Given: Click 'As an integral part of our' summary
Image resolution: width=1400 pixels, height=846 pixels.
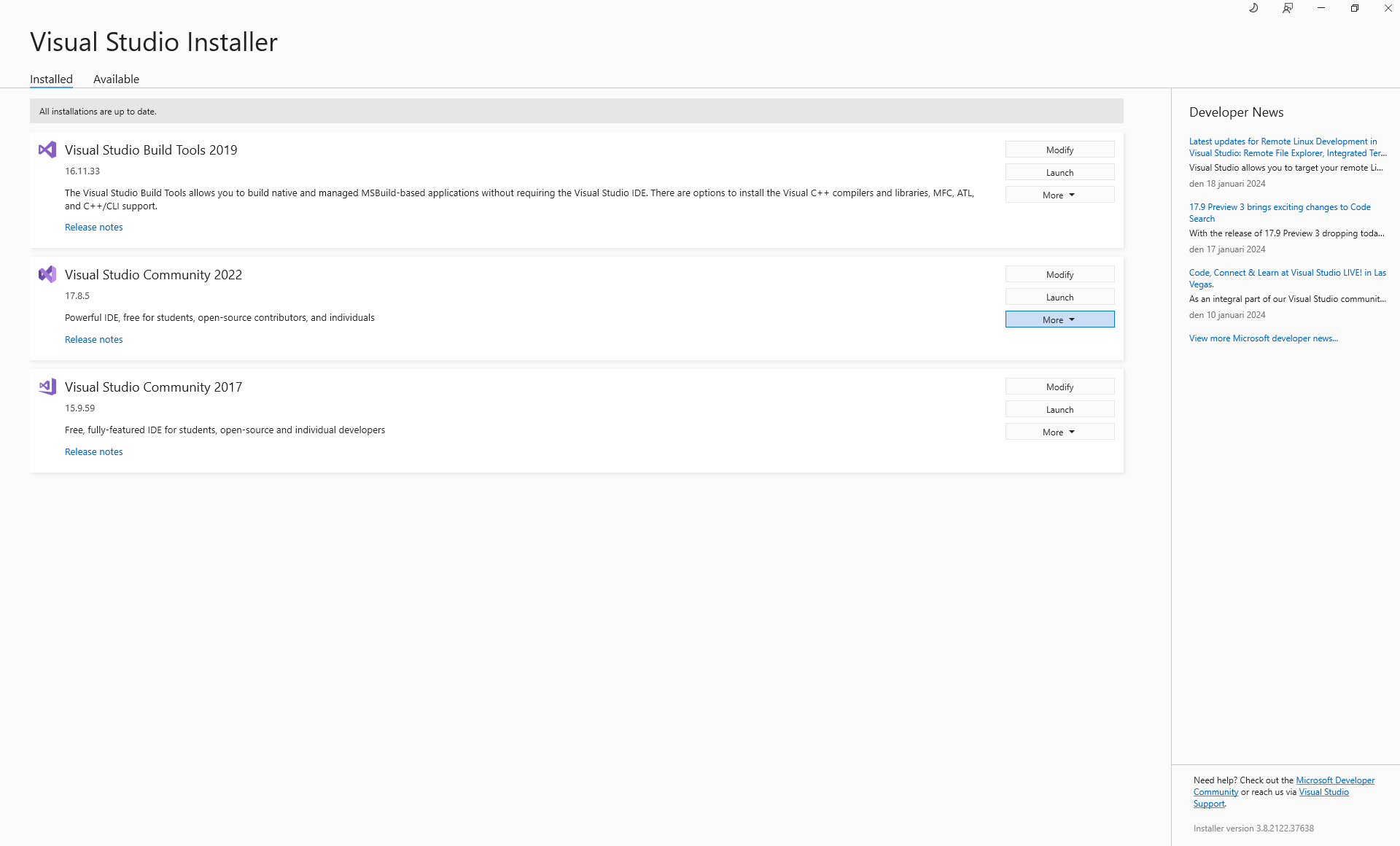Looking at the screenshot, I should click(1287, 299).
